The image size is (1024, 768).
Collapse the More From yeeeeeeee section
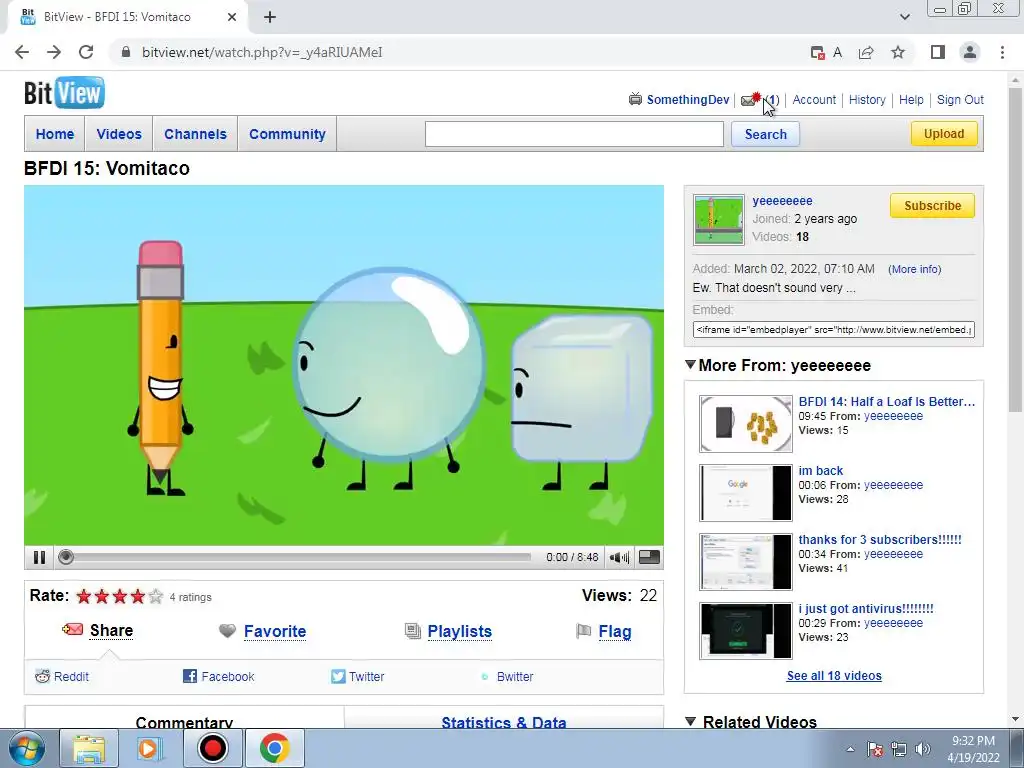(x=690, y=364)
